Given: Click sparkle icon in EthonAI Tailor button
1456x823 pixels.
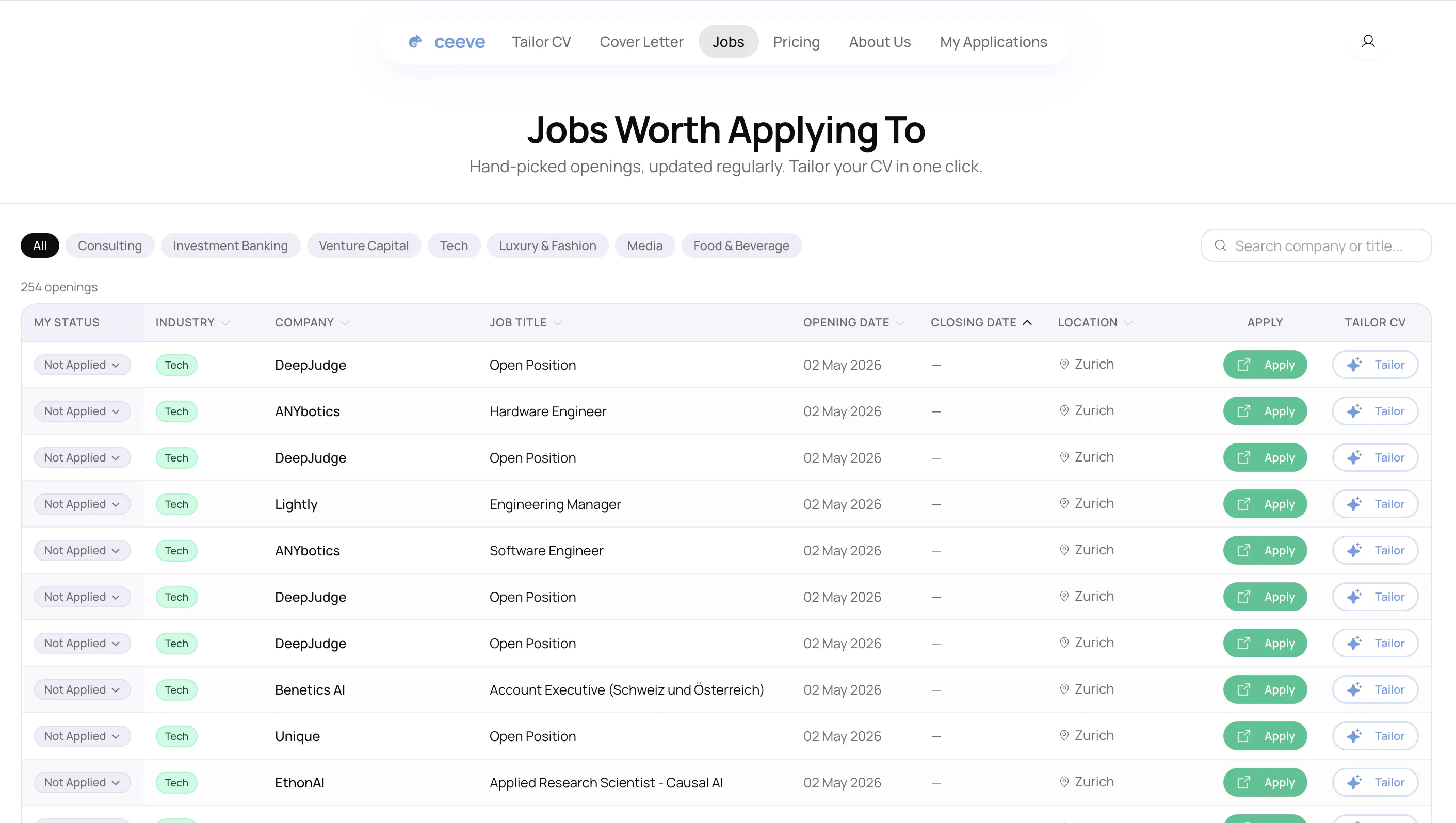Looking at the screenshot, I should pos(1354,782).
